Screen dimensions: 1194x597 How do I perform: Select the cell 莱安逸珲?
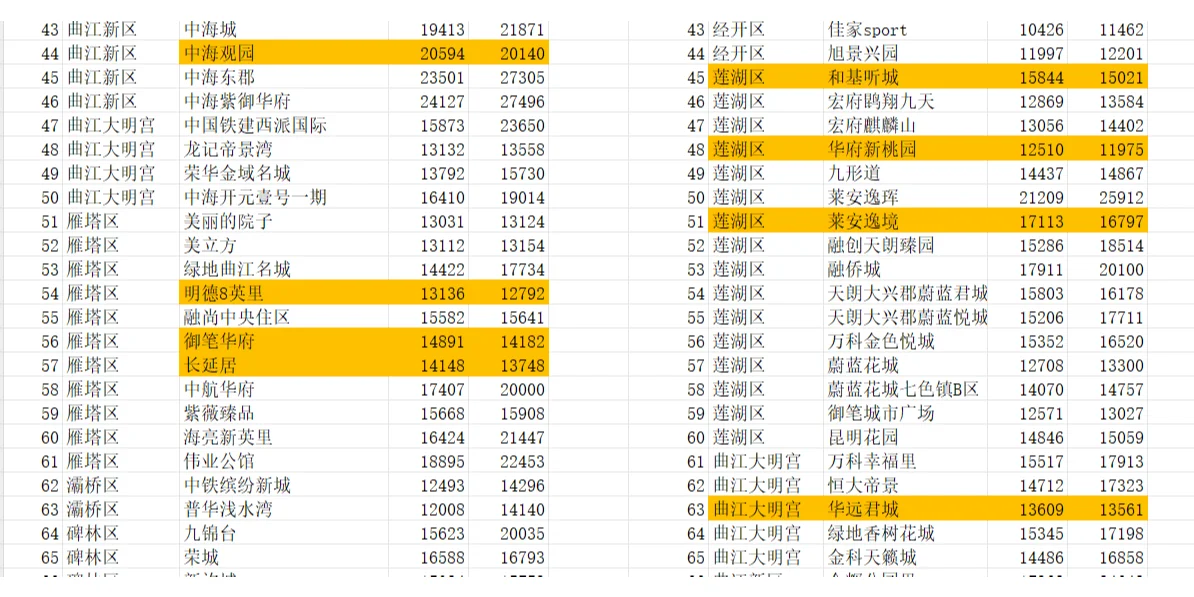coord(905,198)
